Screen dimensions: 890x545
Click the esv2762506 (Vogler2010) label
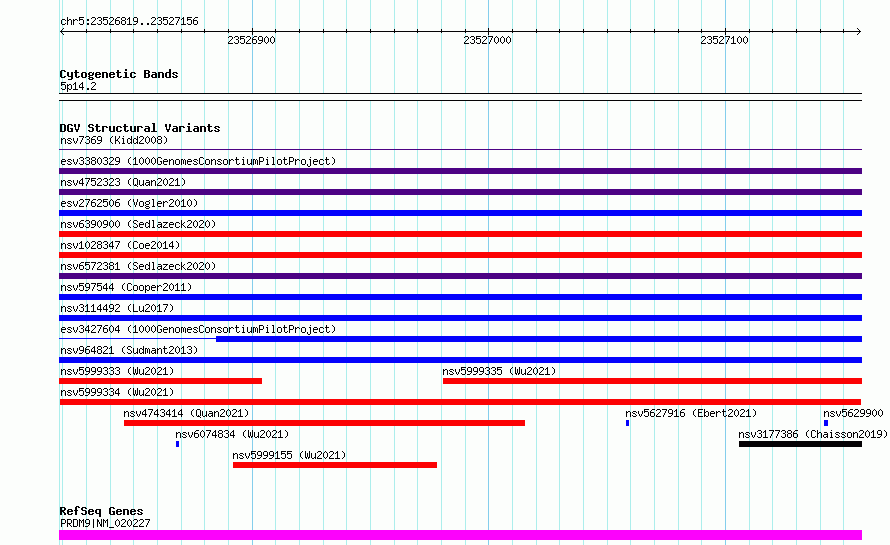129,203
